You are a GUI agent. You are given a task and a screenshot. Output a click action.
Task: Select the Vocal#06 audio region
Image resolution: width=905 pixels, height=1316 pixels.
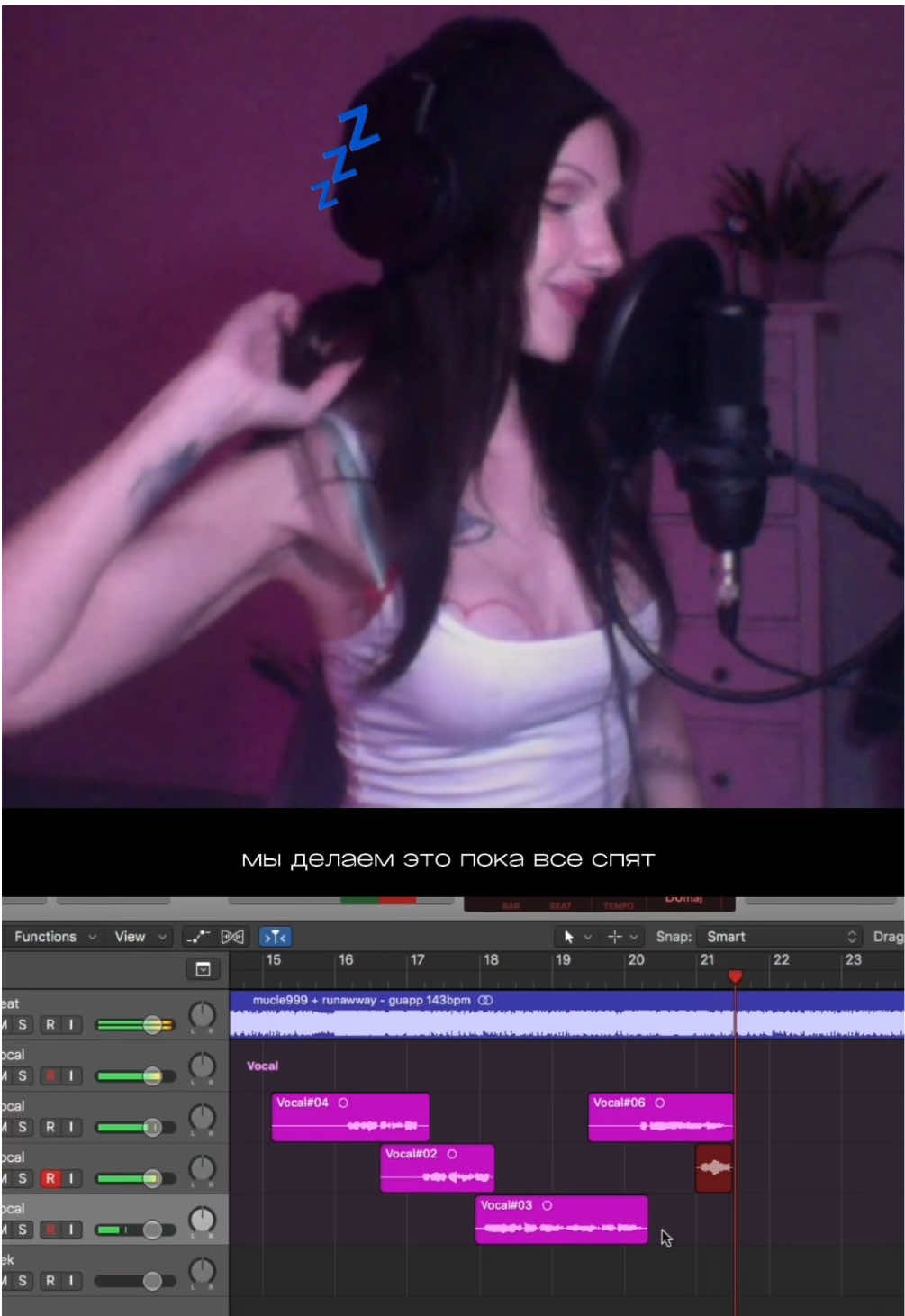pyautogui.click(x=661, y=1118)
